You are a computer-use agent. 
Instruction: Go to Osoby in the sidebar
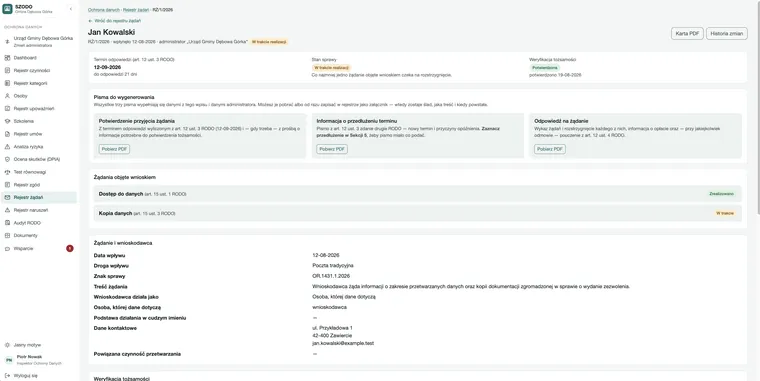39,96
